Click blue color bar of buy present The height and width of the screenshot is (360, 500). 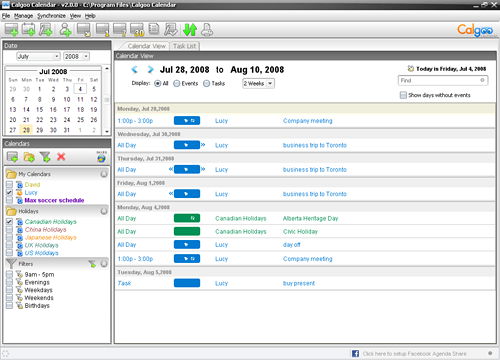point(187,283)
